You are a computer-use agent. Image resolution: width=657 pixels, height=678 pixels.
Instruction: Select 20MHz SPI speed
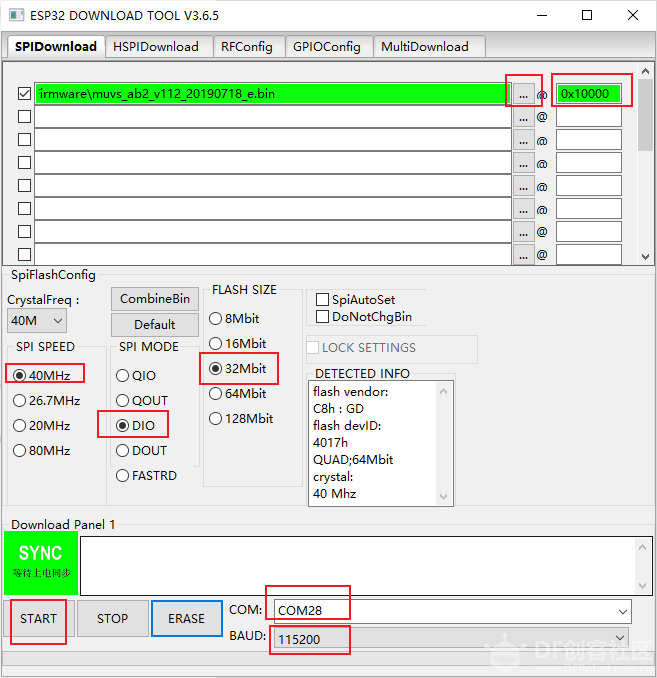point(42,425)
